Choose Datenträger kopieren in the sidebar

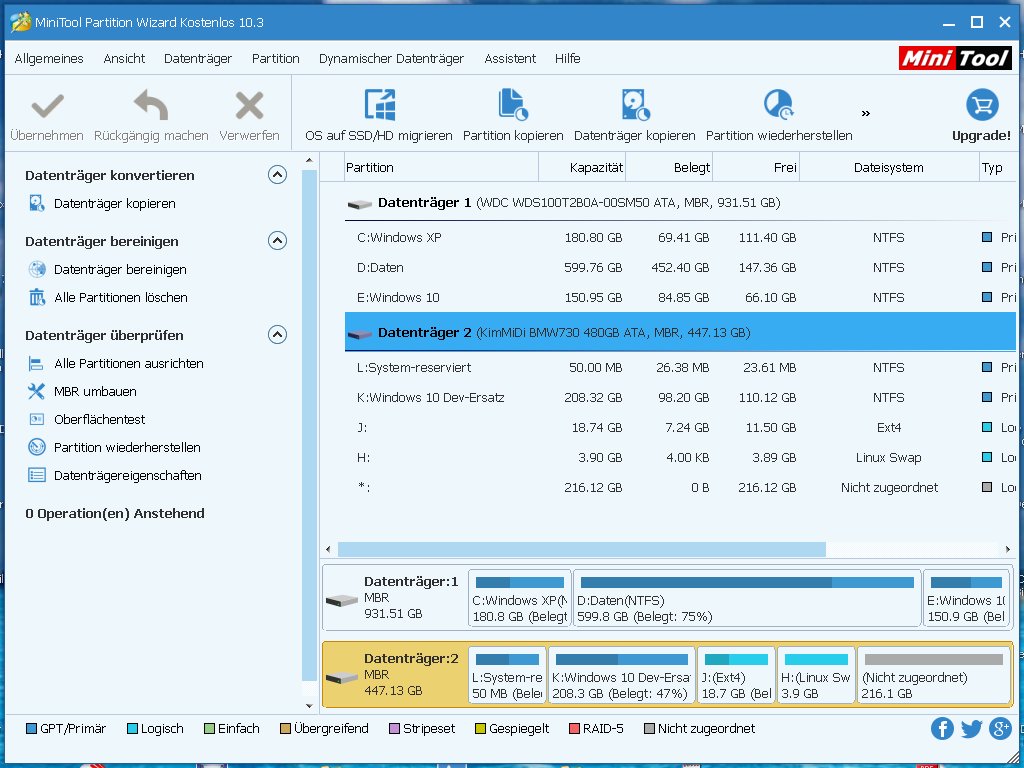[114, 204]
